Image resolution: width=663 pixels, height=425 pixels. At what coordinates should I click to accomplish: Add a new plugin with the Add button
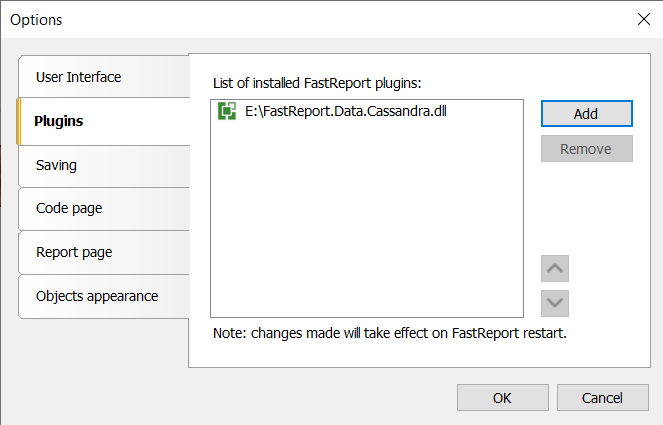586,113
